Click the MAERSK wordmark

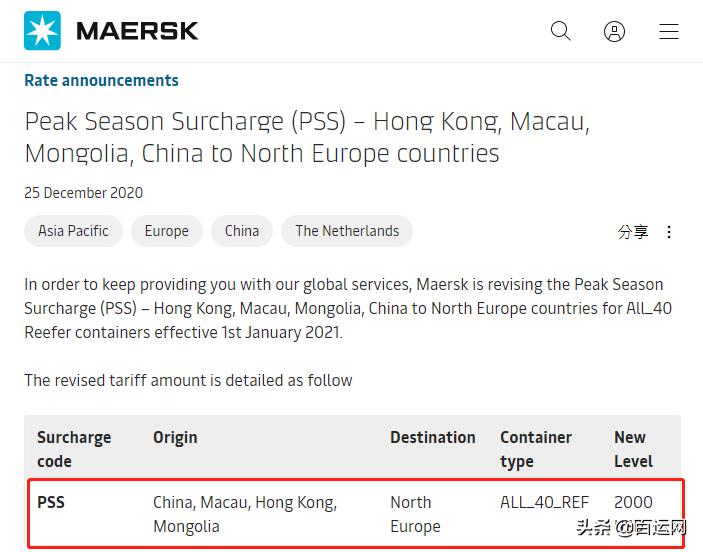137,31
